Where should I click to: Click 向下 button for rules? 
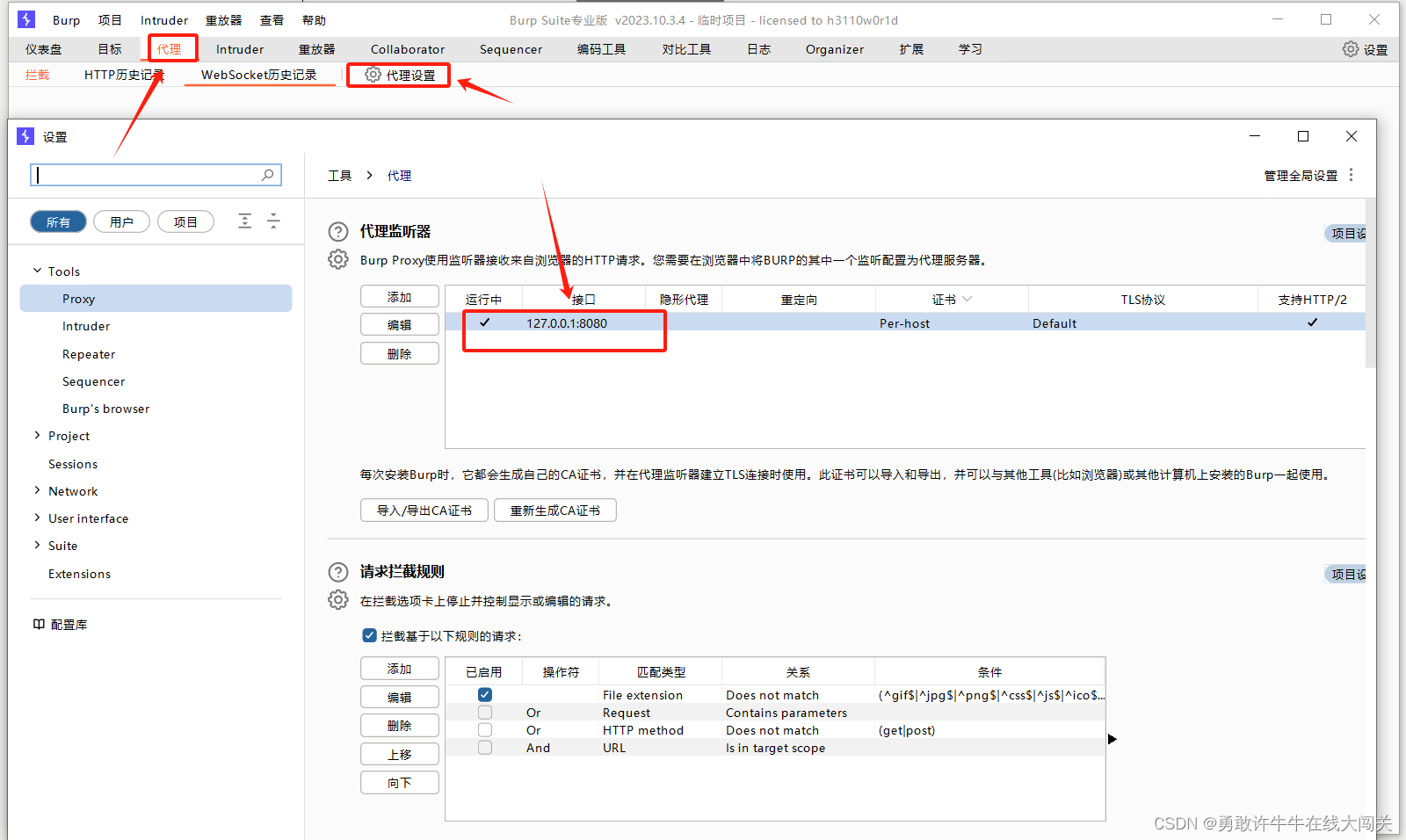[x=400, y=782]
